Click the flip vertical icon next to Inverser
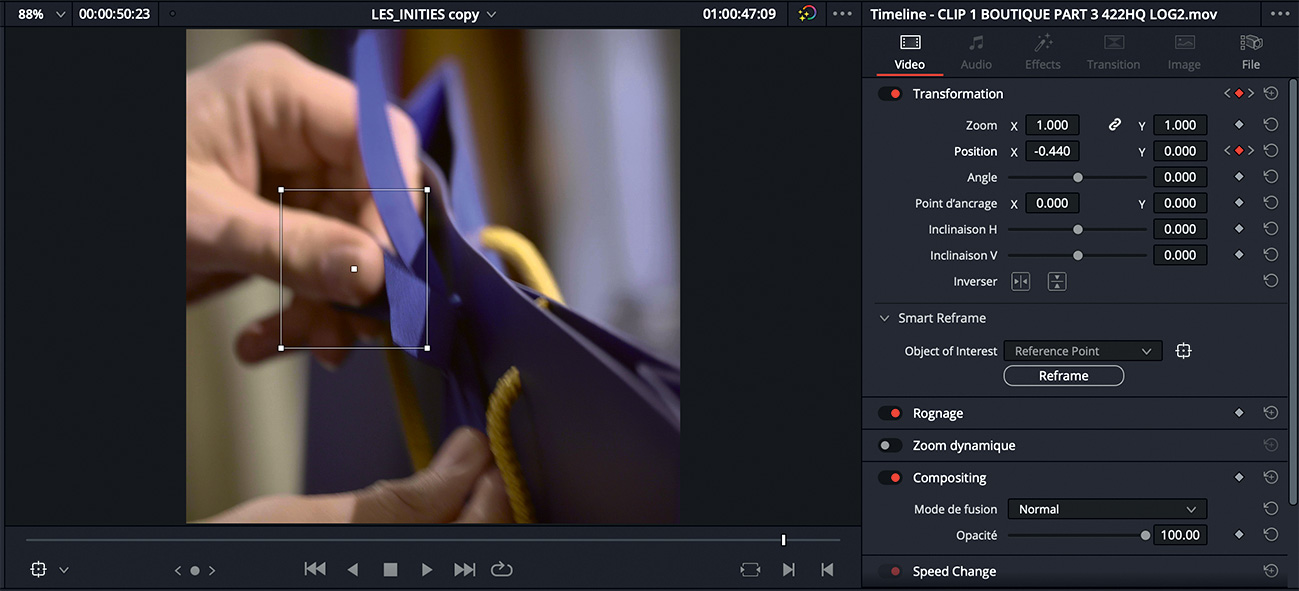1299x591 pixels. point(1056,282)
